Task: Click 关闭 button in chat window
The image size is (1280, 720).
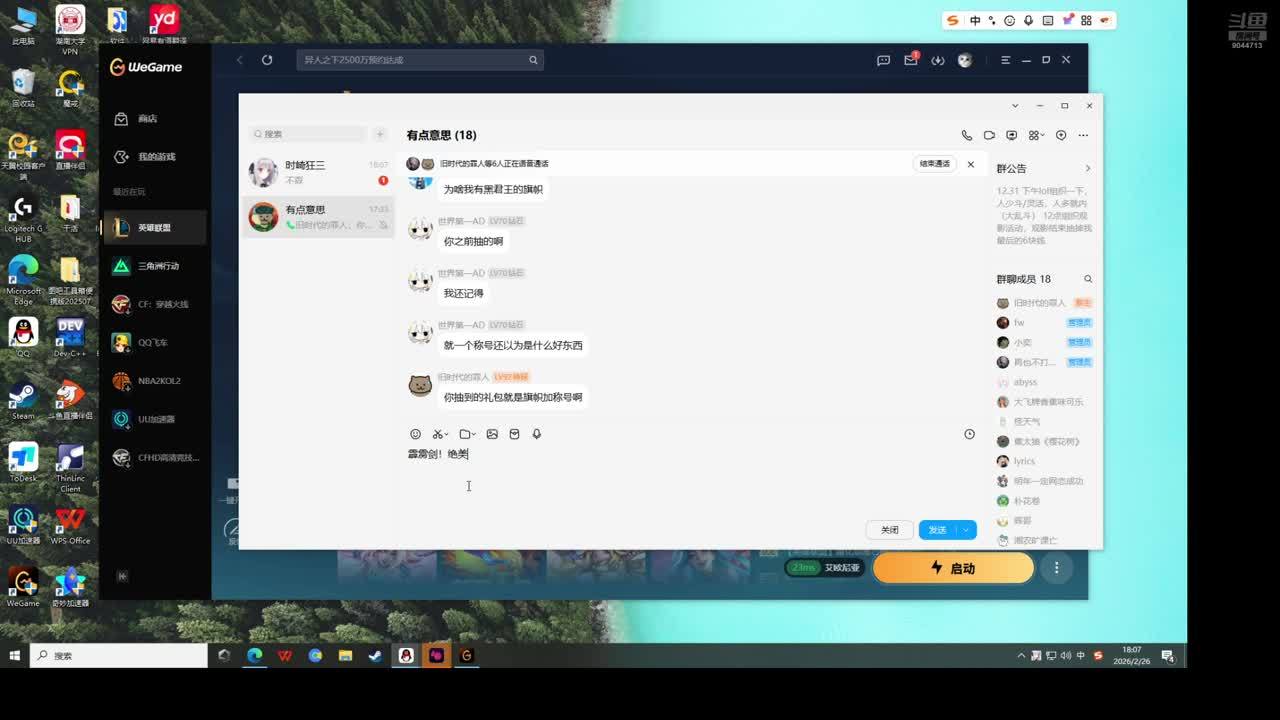Action: 889,530
